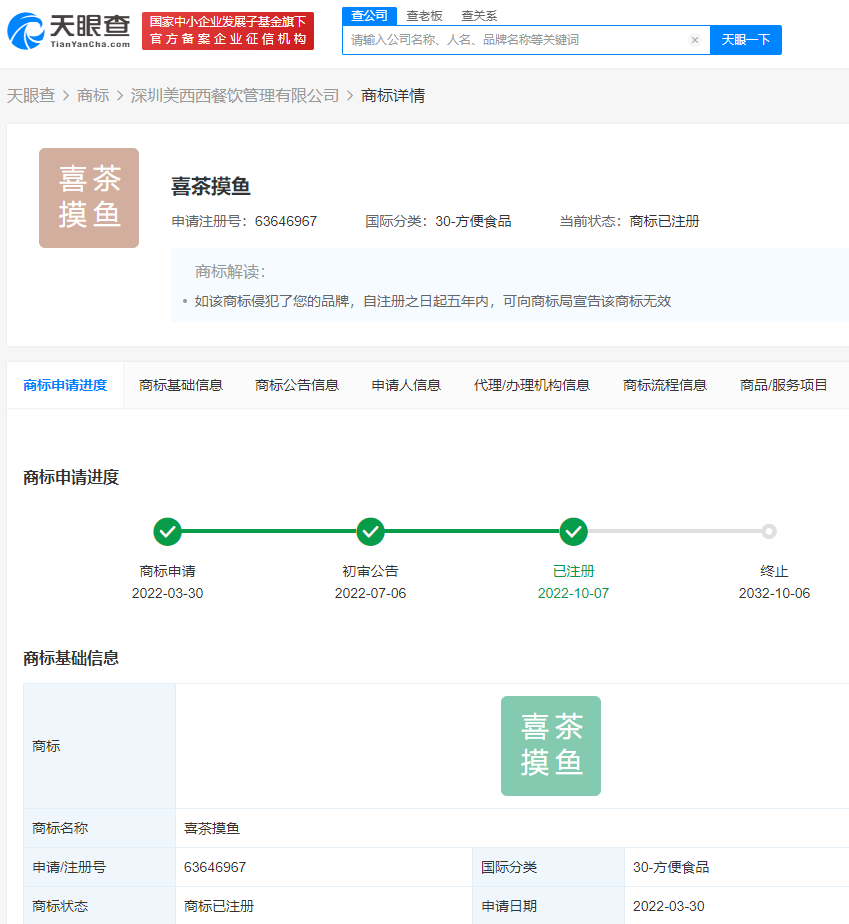Click the 天眼一下 search button
The width and height of the screenshot is (849, 924).
coord(745,40)
